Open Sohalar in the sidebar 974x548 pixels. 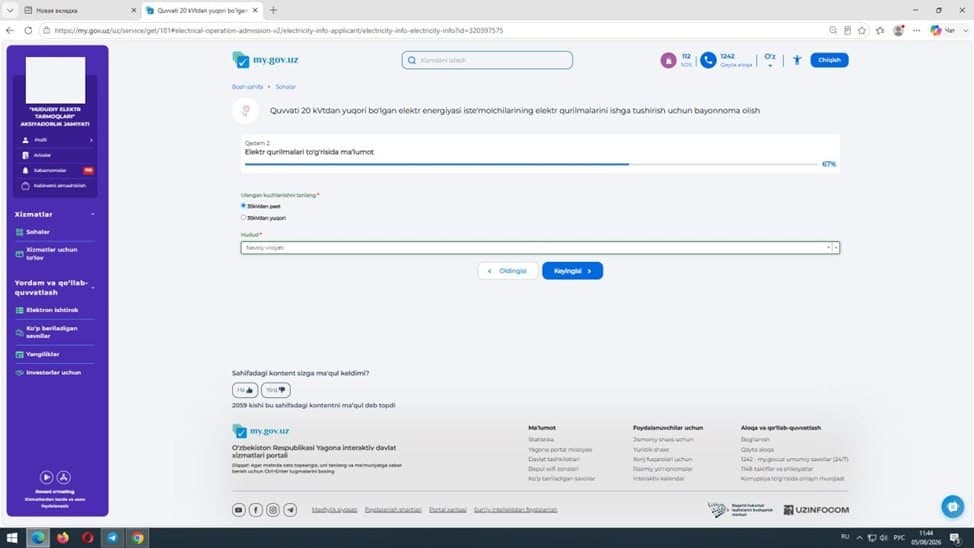pyautogui.click(x=38, y=232)
